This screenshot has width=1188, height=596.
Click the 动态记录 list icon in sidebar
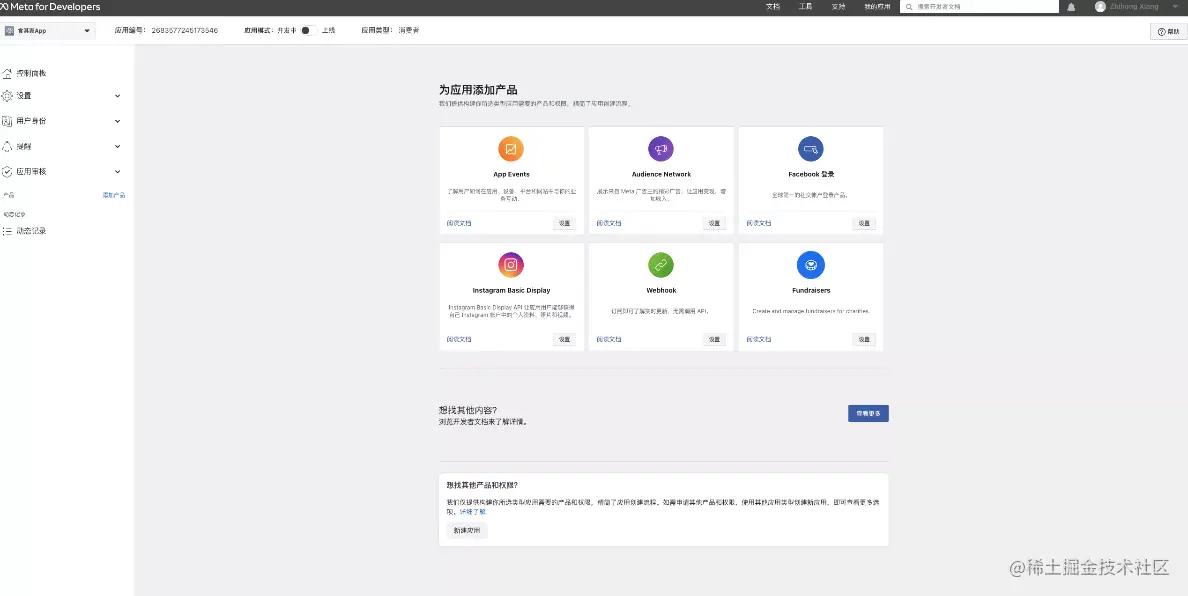(8, 231)
